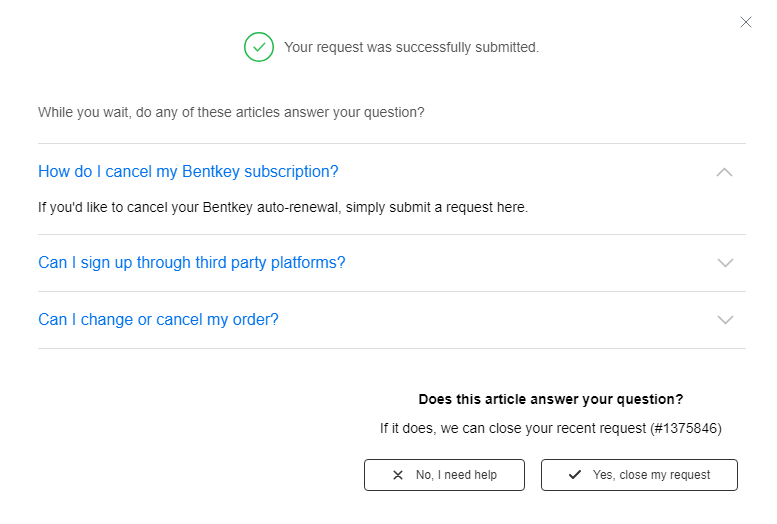Screen dimensions: 777x524
Task: Click the 'successfully submitted' confirmation message
Action: [x=411, y=47]
